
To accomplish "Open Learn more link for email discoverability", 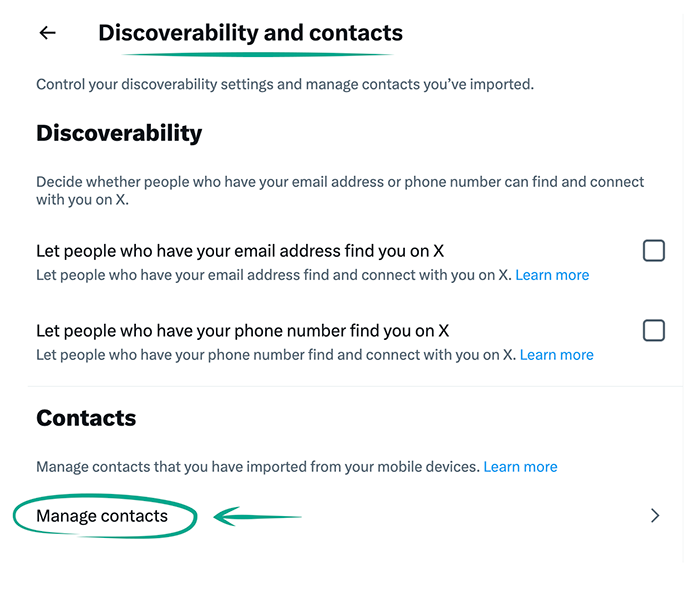I will click(552, 275).
